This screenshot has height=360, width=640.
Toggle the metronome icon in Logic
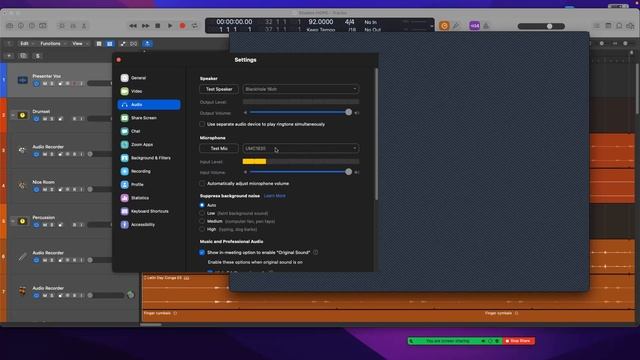(486, 26)
